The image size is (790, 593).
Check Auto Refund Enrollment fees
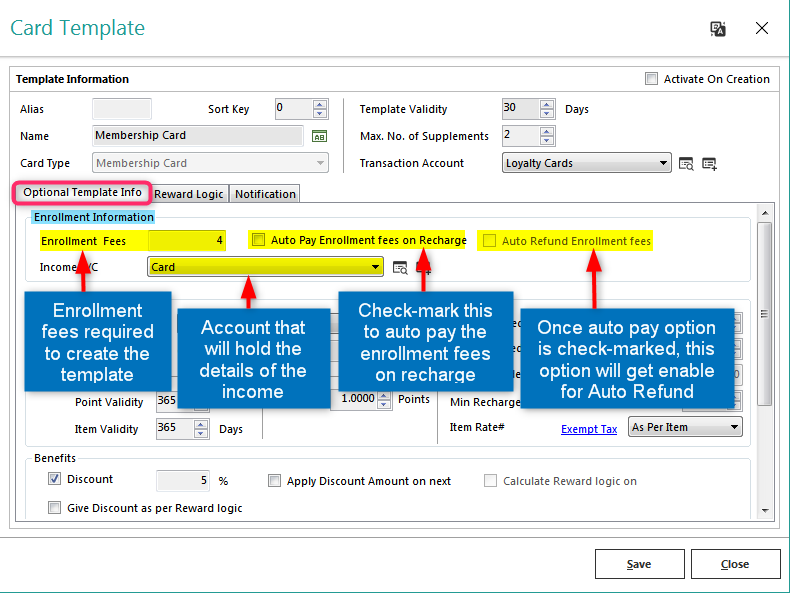[x=489, y=240]
